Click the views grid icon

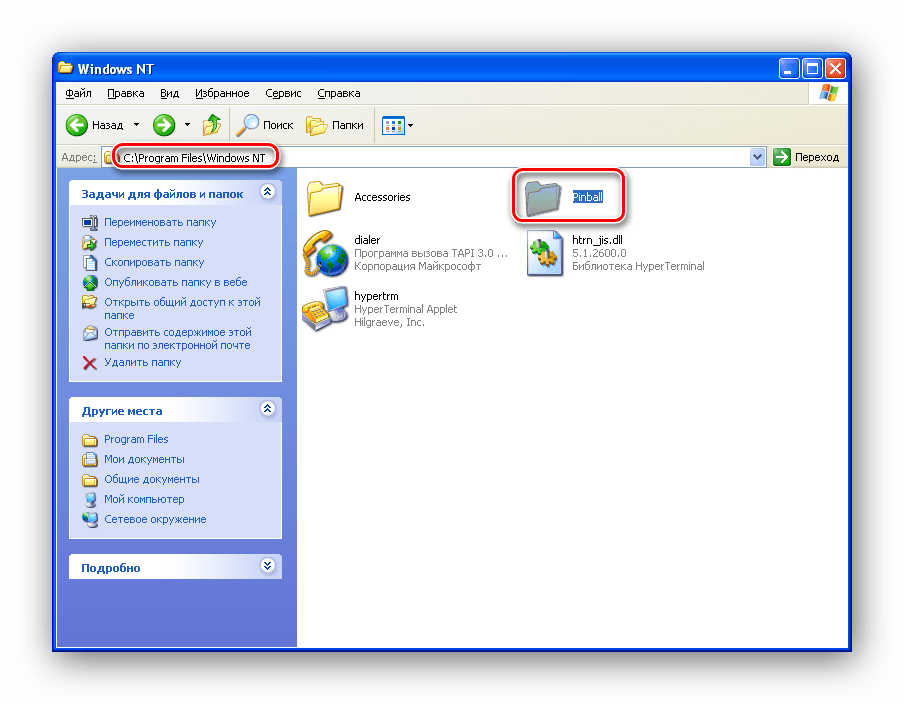click(x=393, y=125)
